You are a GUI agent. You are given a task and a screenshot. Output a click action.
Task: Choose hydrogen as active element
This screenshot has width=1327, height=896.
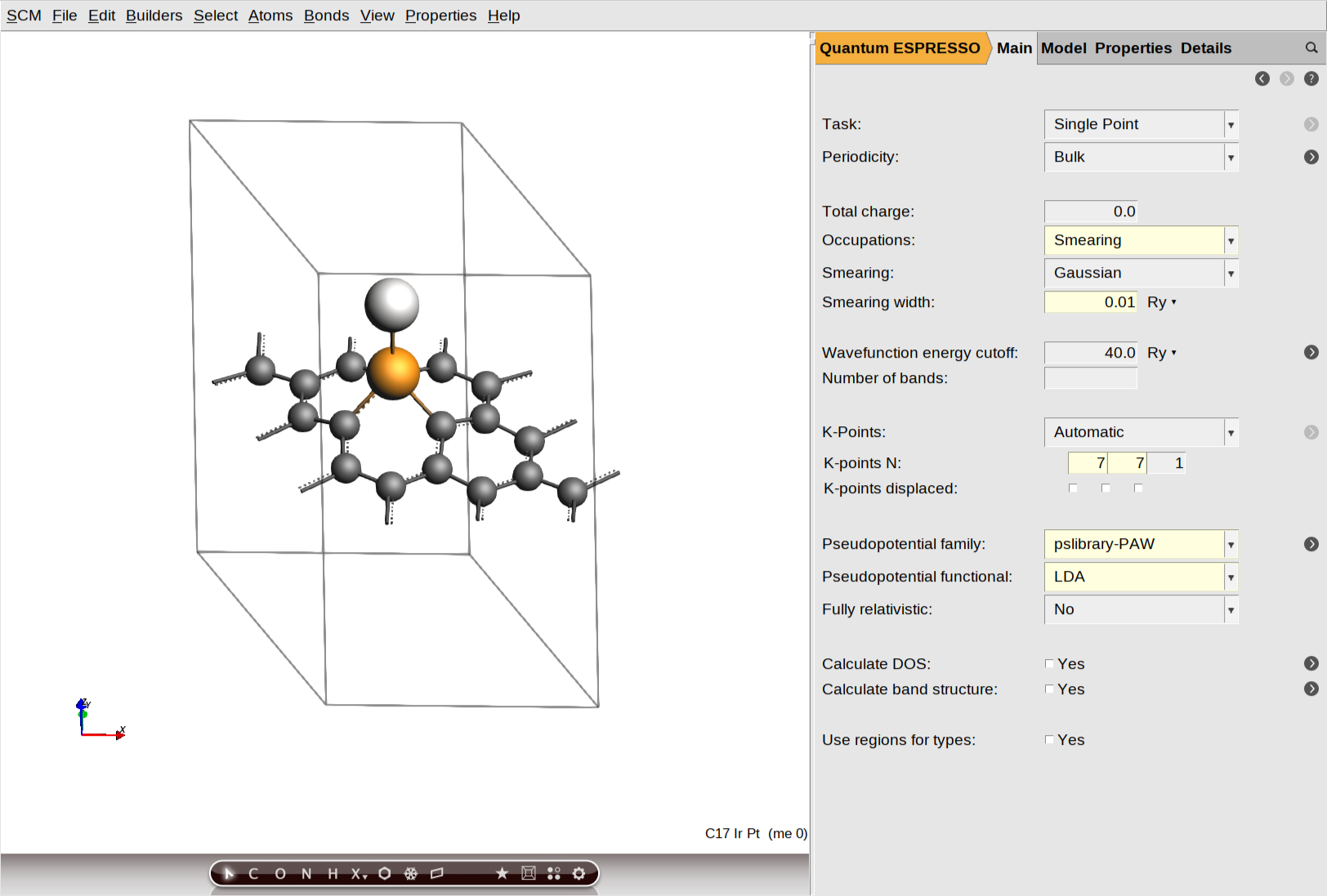click(x=332, y=873)
